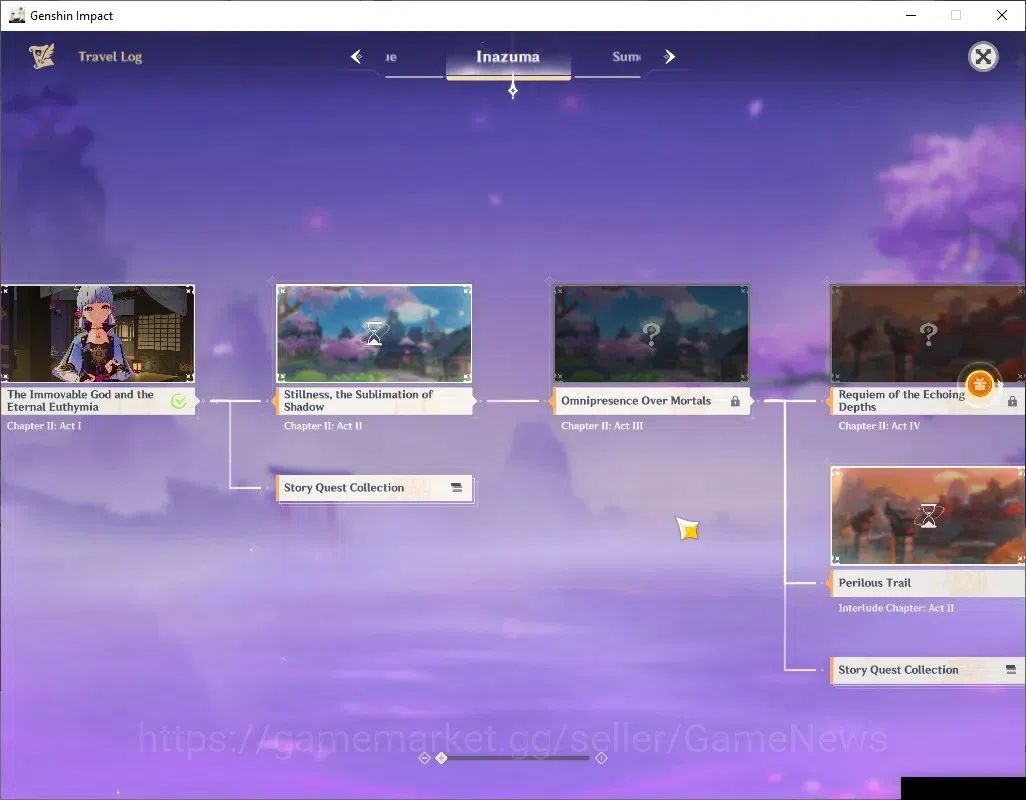The height and width of the screenshot is (800, 1026).
Task: Click Genshin Impact window title icon
Action: (x=17, y=15)
